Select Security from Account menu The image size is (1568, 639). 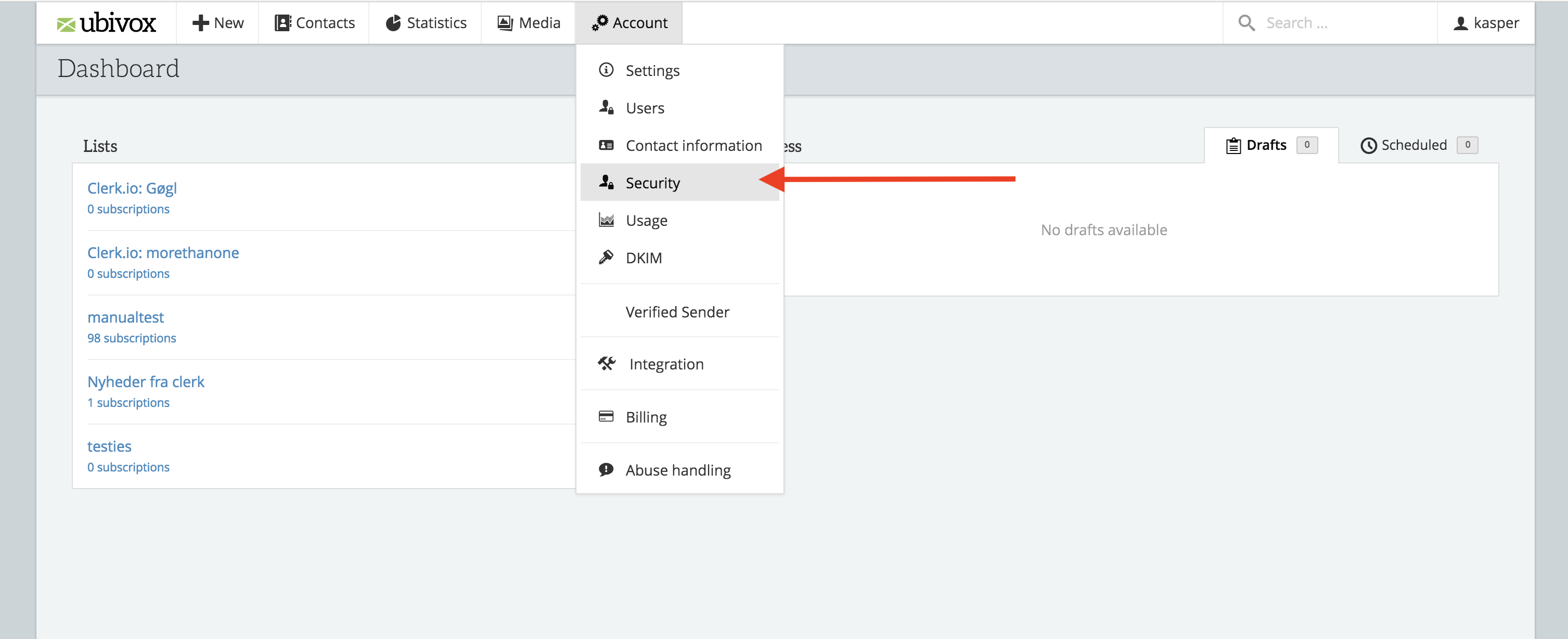652,183
